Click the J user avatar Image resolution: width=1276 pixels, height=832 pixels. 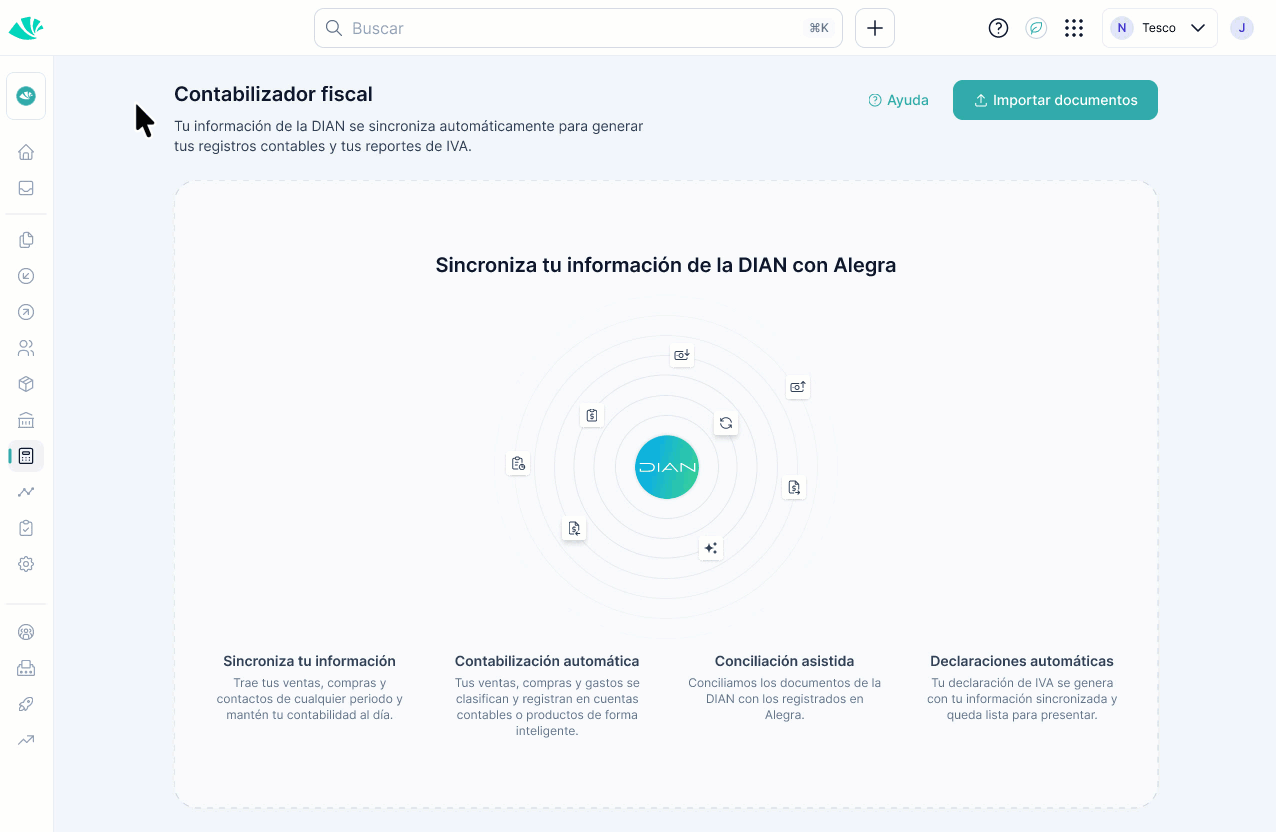click(x=1242, y=28)
